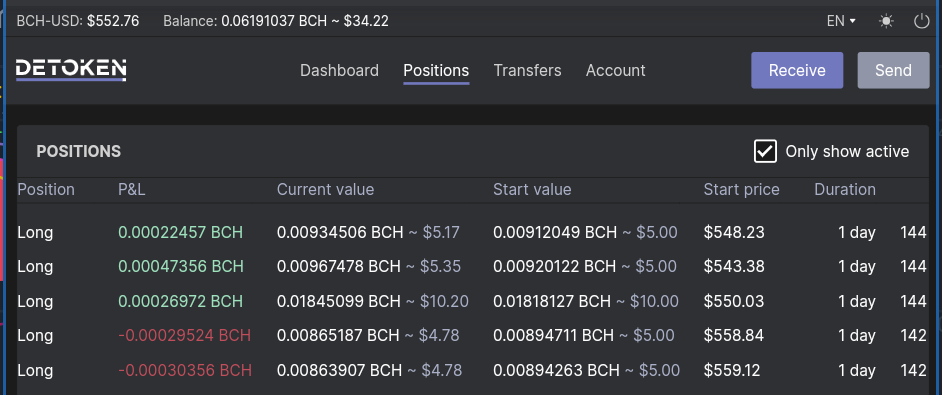Click the BCH-USD price ticker
Viewport: 942px width, 395px height.
pos(78,22)
